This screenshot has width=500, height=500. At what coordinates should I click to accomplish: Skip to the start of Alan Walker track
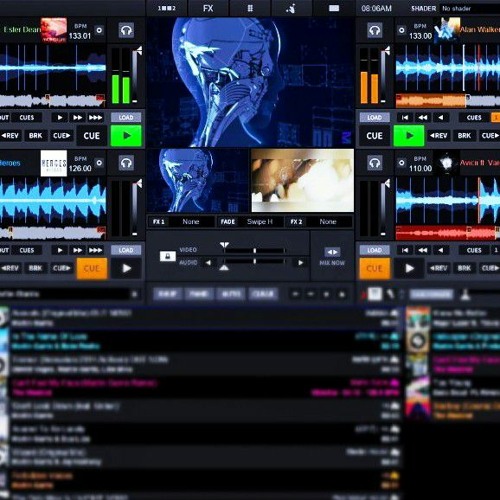tap(405, 117)
